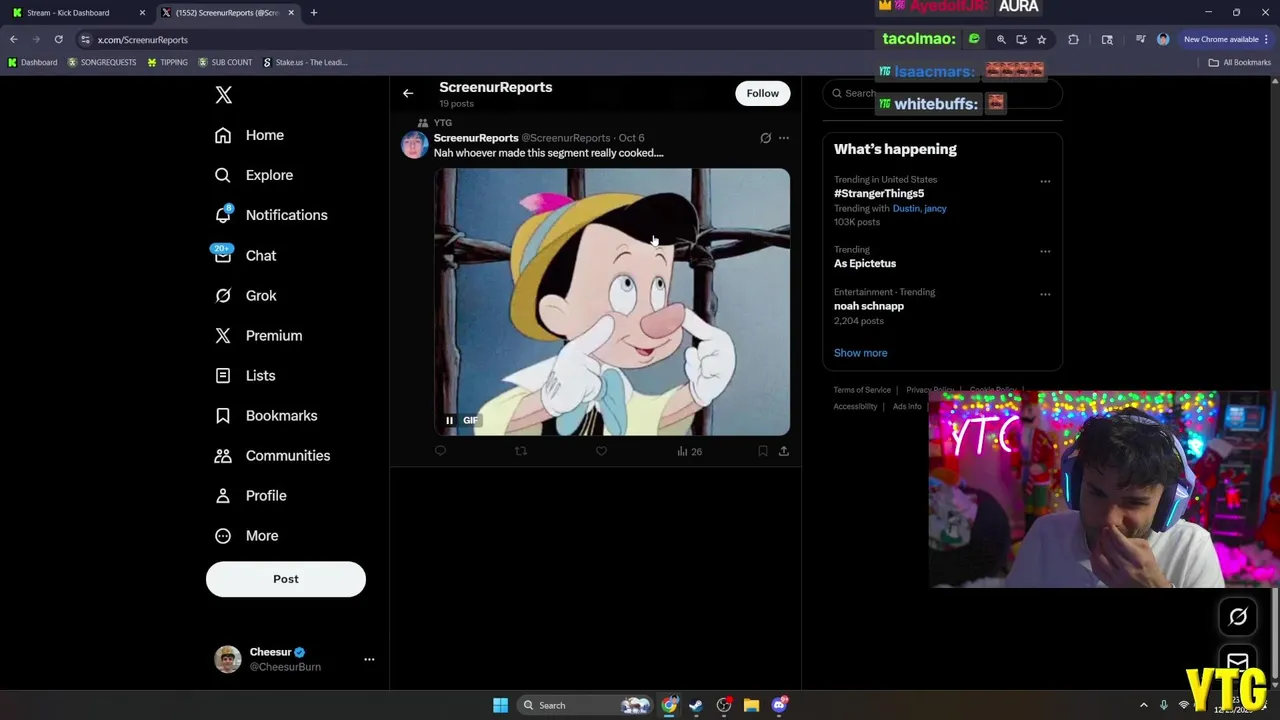The image size is (1280, 720).
Task: Click the address bar URL x.com/ScreenurReports
Action: pos(143,40)
